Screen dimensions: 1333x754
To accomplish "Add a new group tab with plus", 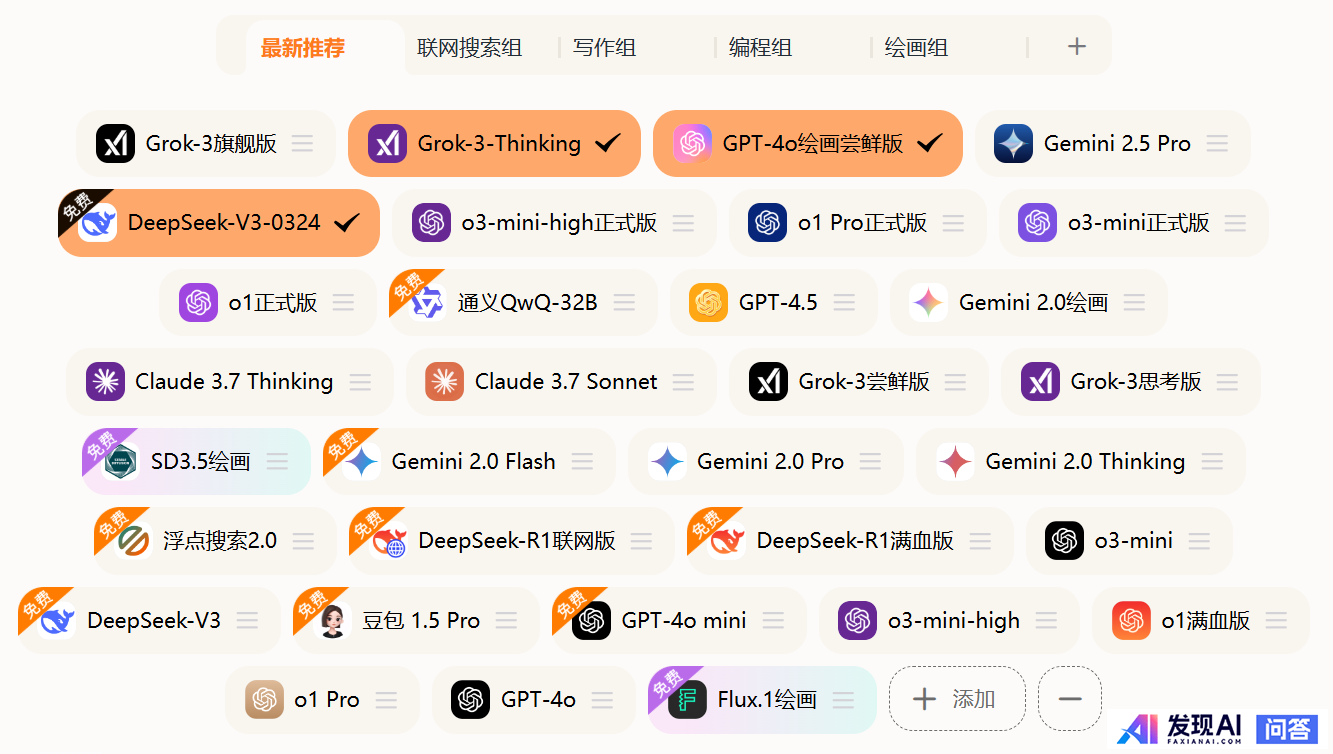I will [1076, 46].
